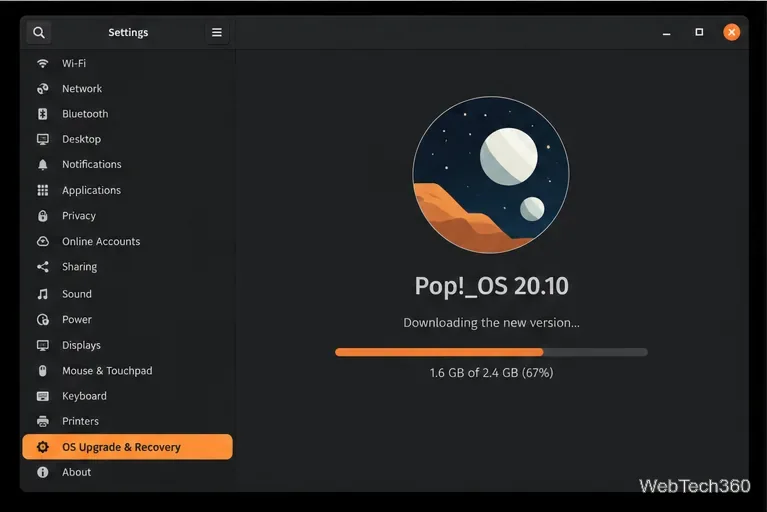
Task: Click the Bluetooth icon in sidebar
Action: [43, 114]
